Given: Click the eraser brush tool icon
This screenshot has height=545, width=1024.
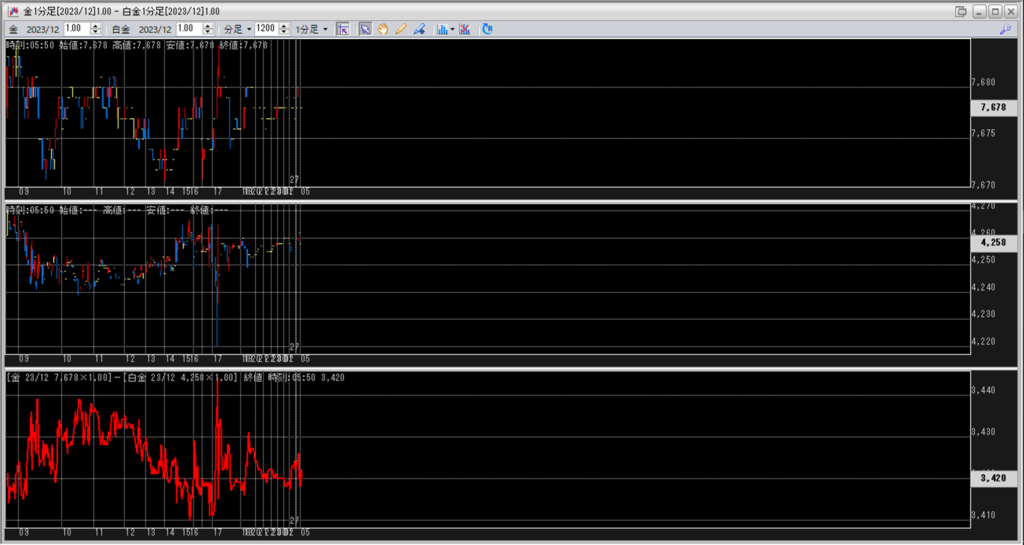Looking at the screenshot, I should tap(418, 29).
